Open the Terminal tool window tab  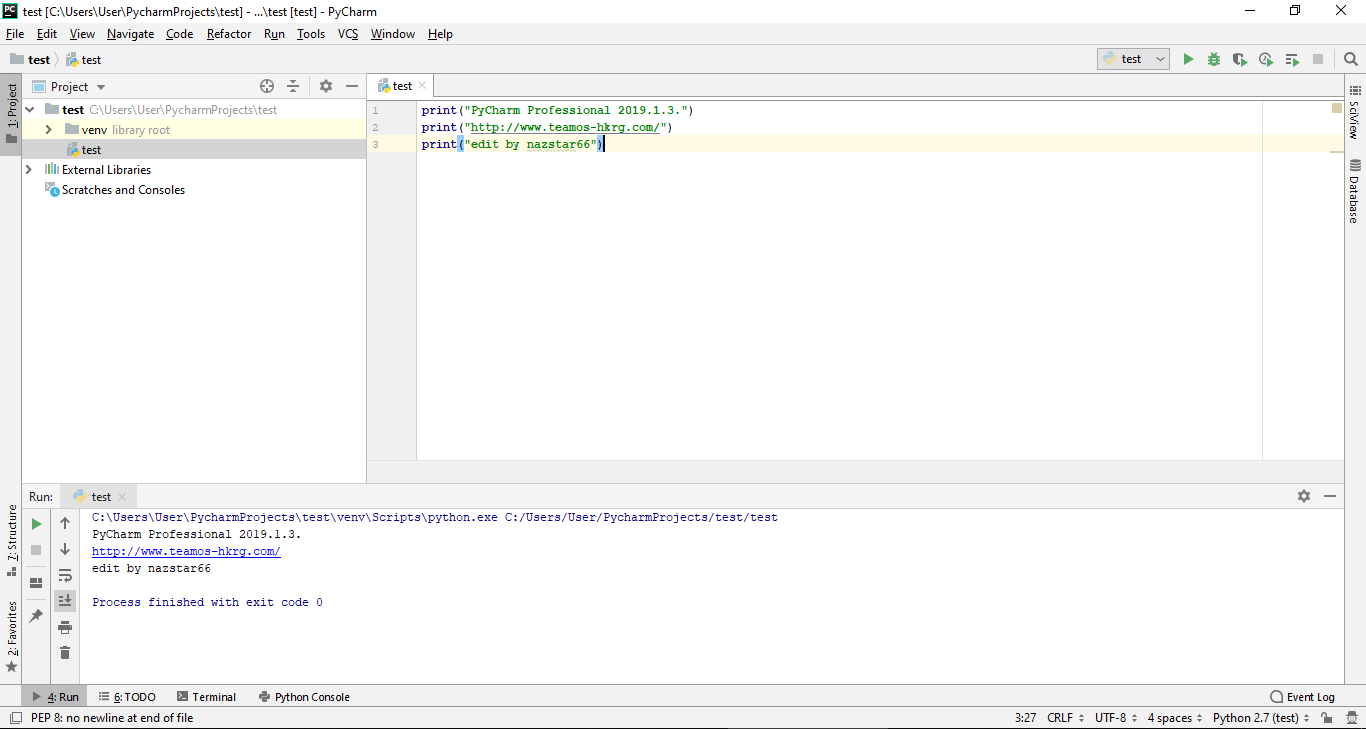tap(207, 697)
